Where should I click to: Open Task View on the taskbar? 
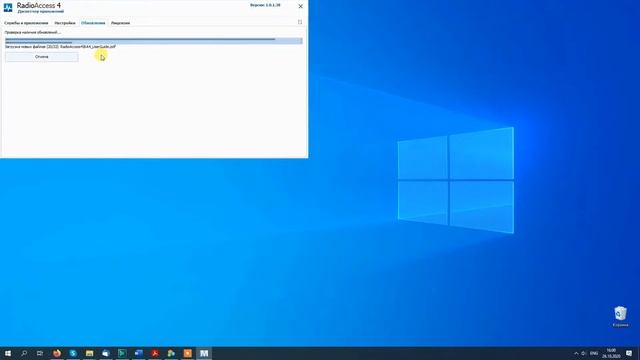tap(40, 353)
